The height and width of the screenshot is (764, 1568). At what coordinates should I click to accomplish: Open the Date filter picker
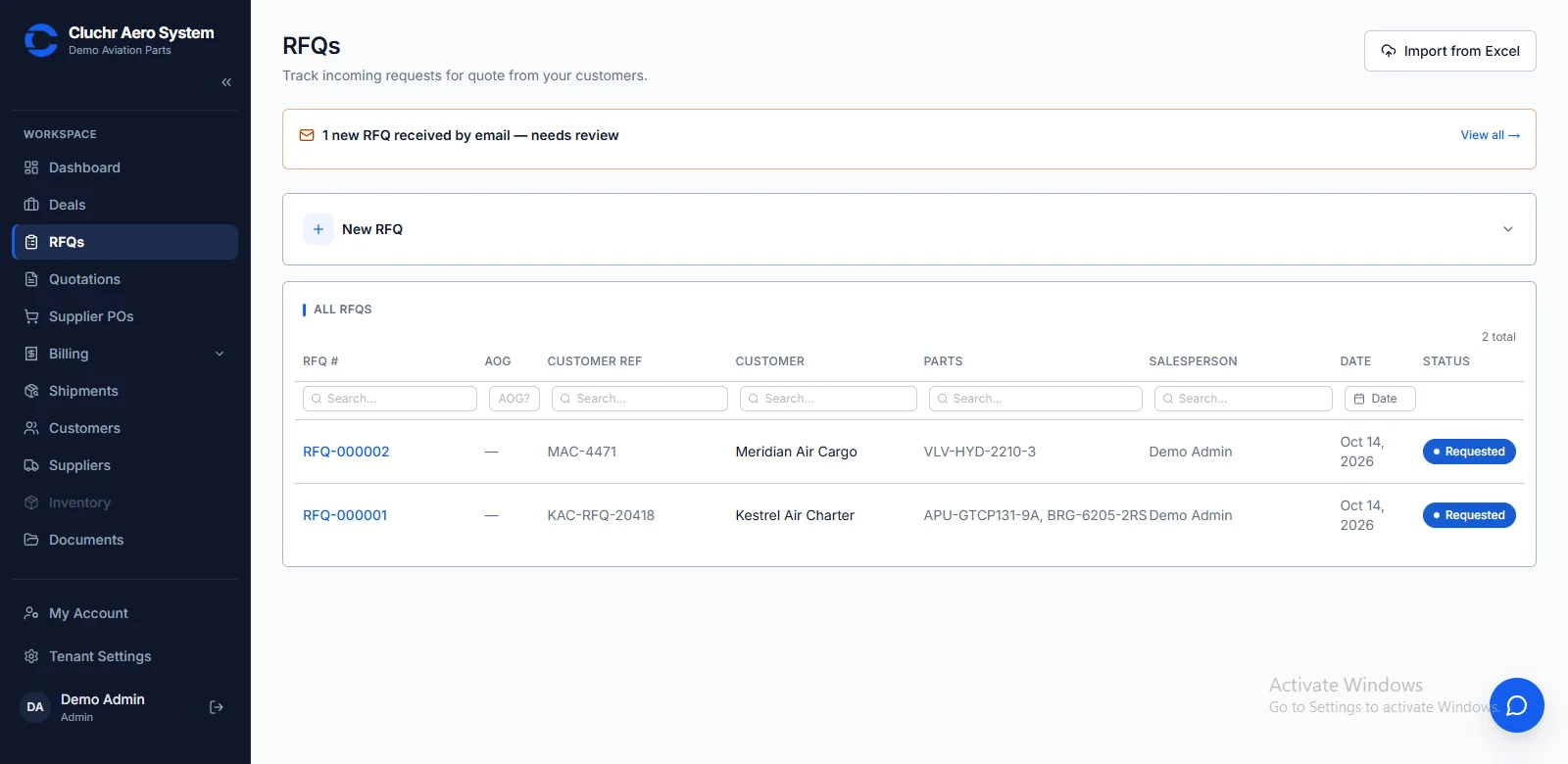point(1380,399)
